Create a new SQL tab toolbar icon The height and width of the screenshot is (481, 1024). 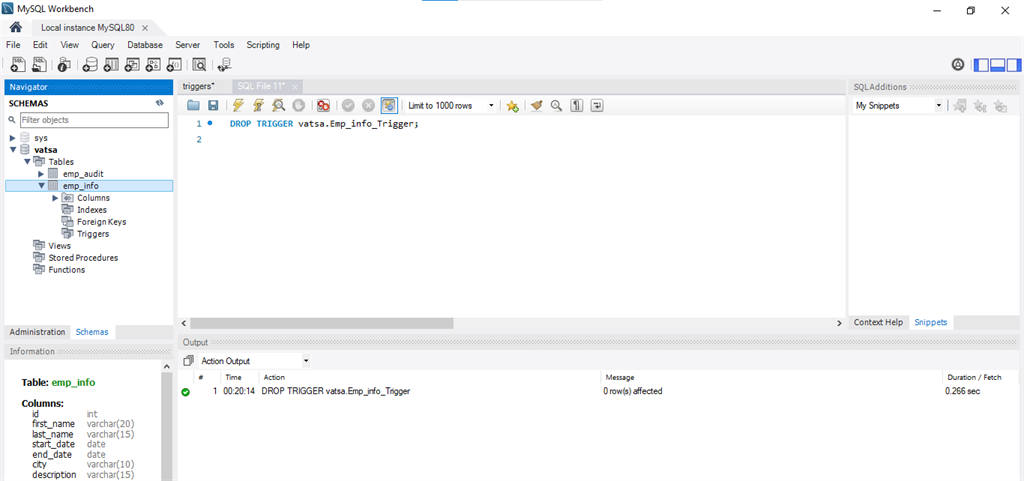point(18,65)
